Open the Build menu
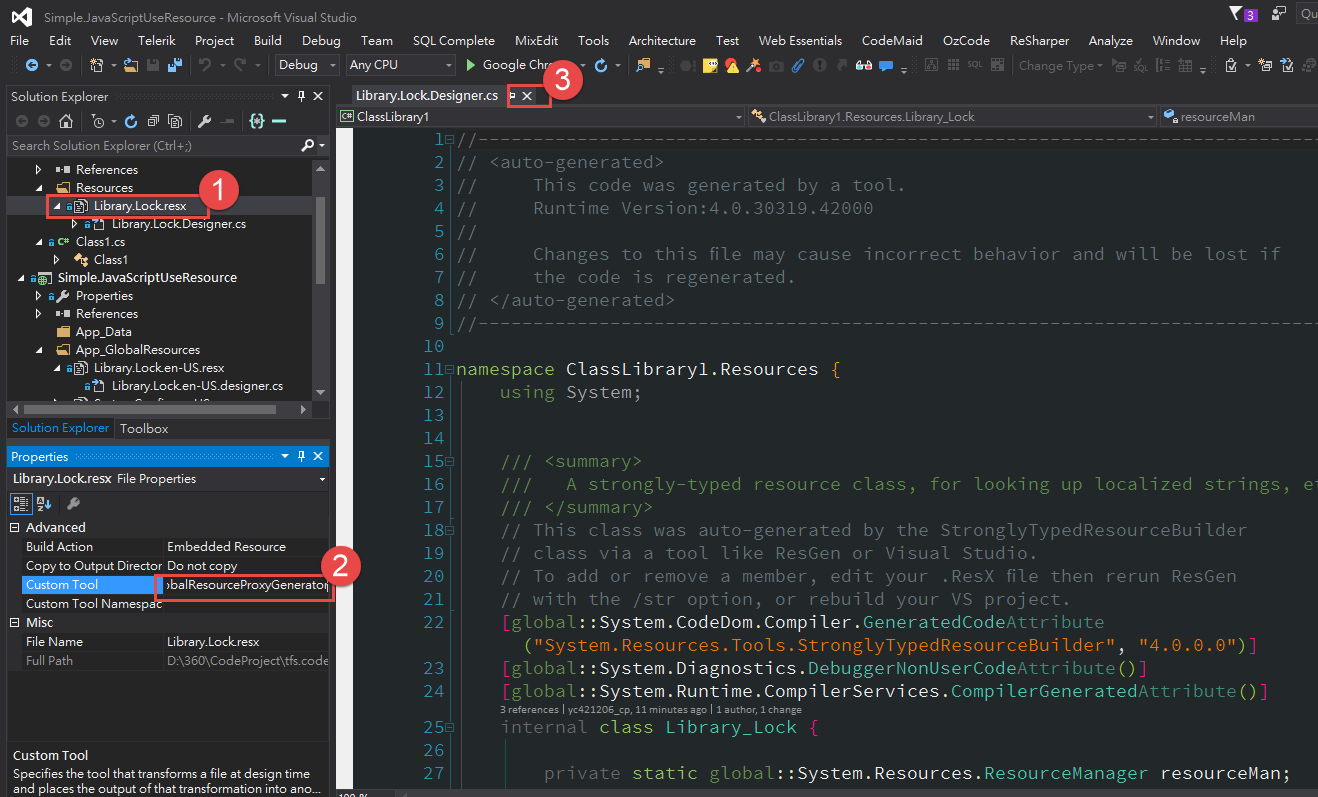Viewport: 1318px width, 797px height. tap(267, 40)
